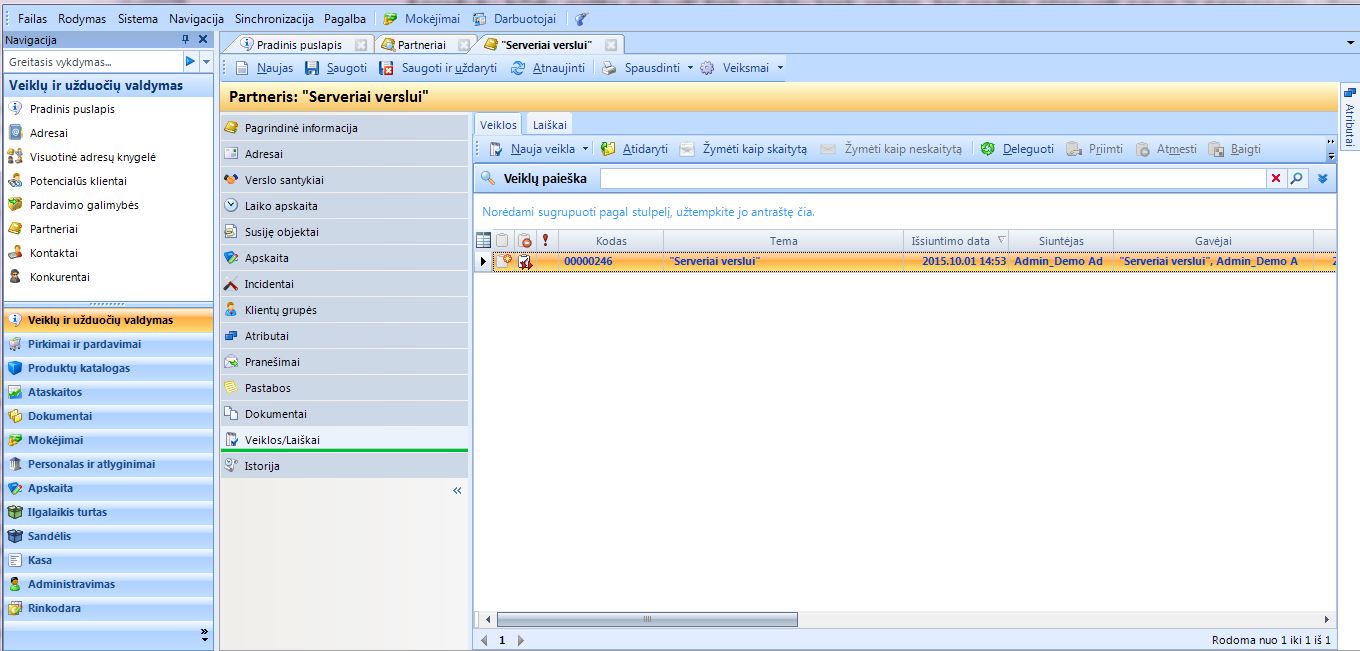Pin the Navigacija panel

[x=185, y=39]
